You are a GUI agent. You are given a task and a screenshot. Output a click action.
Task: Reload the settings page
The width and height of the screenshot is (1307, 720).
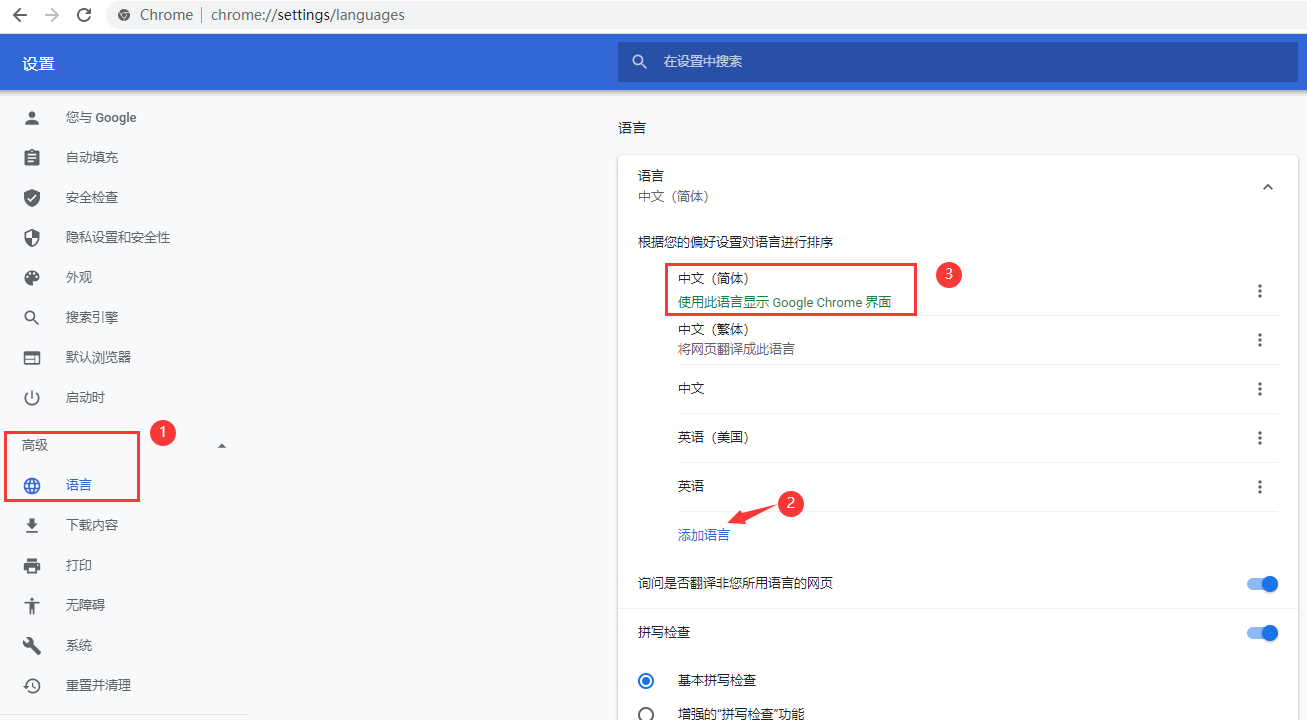point(84,15)
